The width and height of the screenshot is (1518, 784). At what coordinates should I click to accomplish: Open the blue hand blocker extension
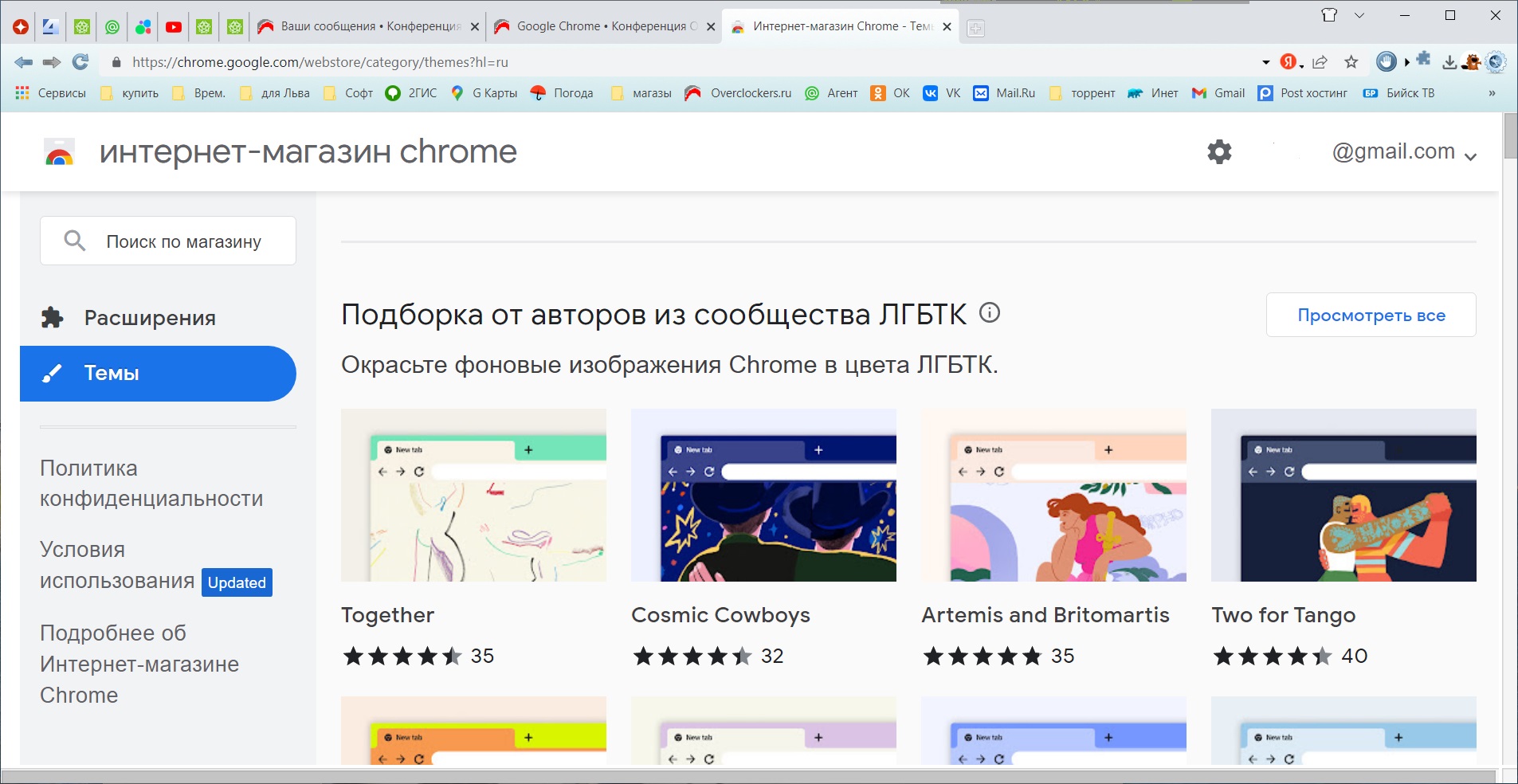point(1387,61)
